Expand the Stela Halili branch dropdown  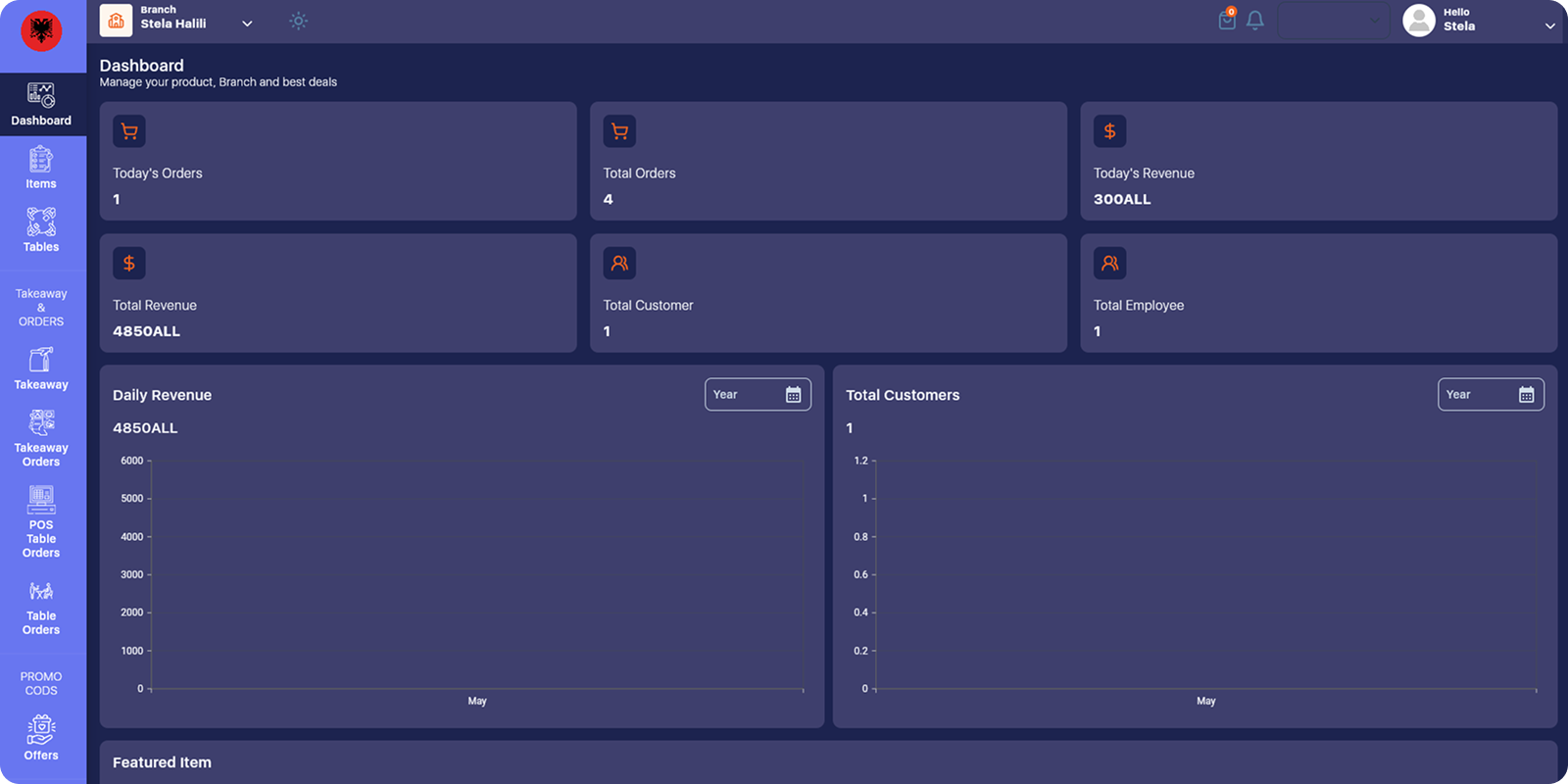tap(247, 24)
